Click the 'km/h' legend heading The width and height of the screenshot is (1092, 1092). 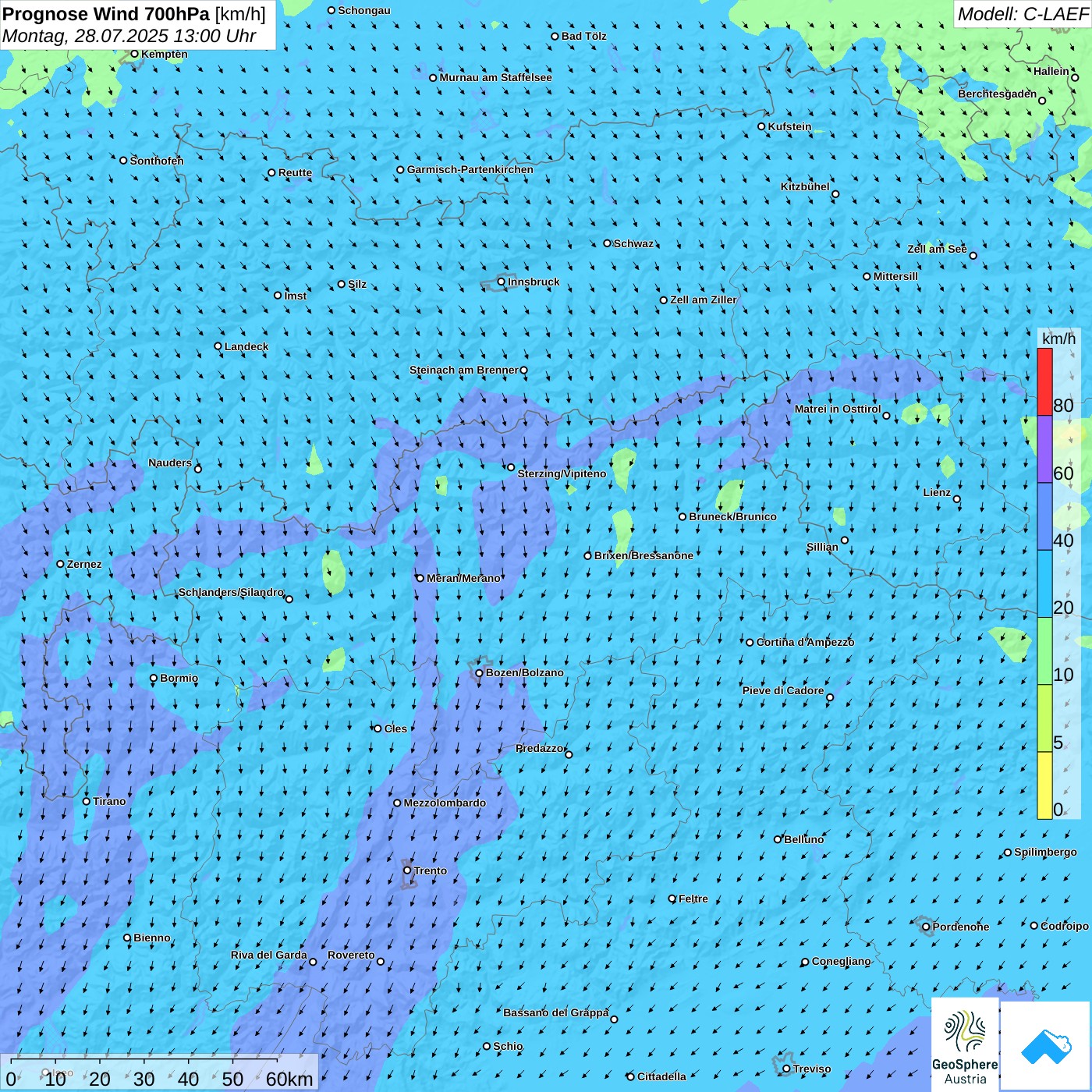pos(1058,339)
